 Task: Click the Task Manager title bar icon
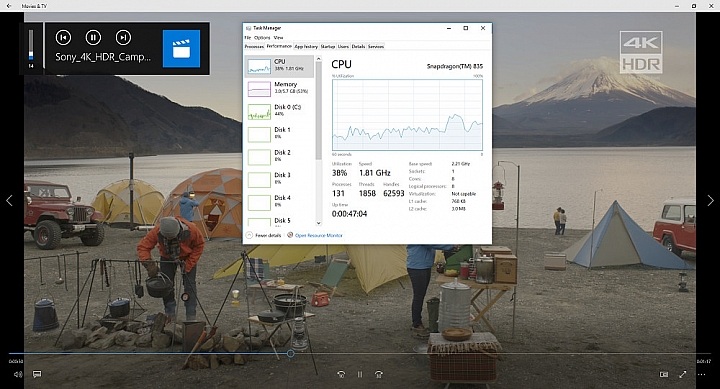pos(248,28)
